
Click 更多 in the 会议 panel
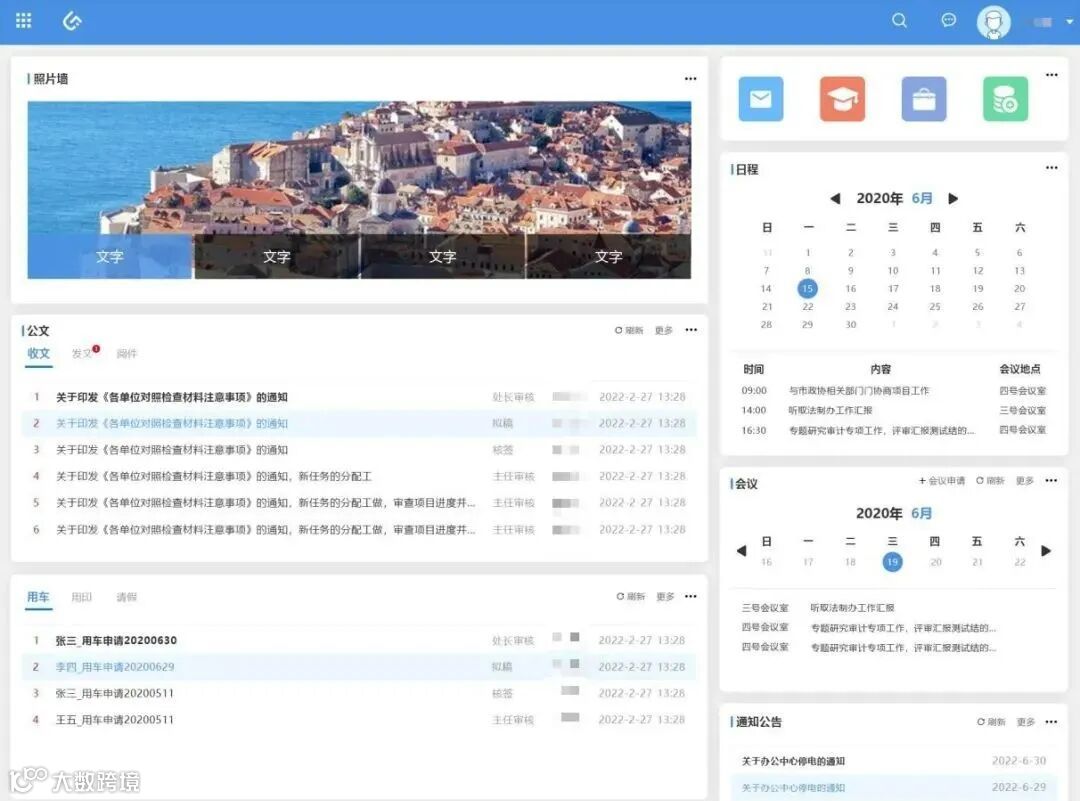point(1025,481)
